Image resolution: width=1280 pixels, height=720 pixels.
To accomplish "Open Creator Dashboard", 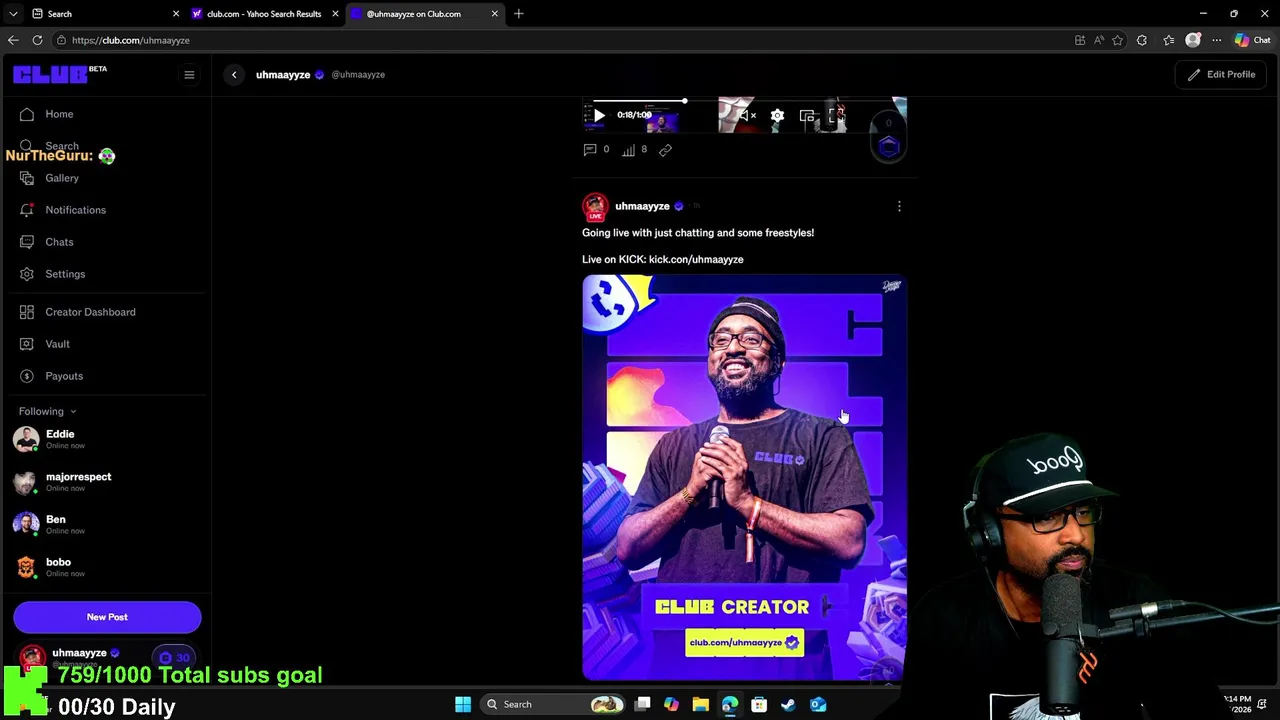I will click(90, 312).
